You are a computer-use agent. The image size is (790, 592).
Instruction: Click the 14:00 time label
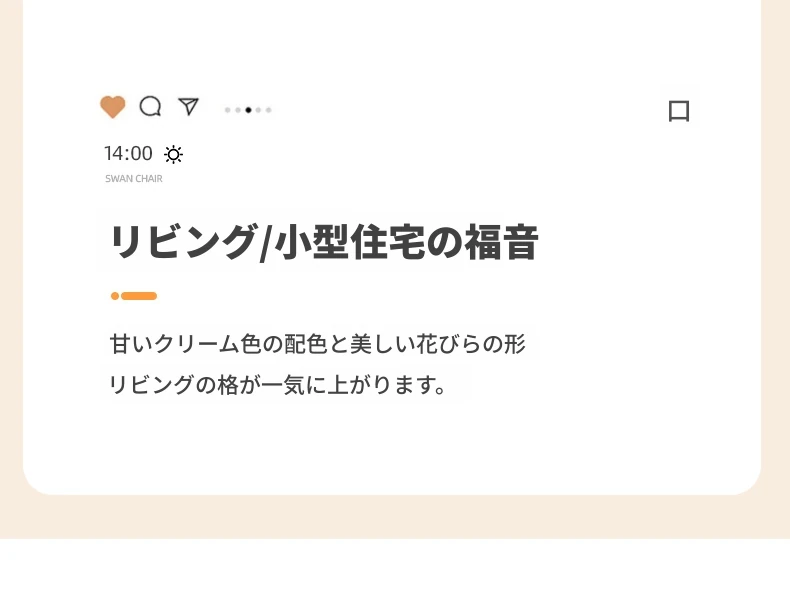(x=128, y=154)
